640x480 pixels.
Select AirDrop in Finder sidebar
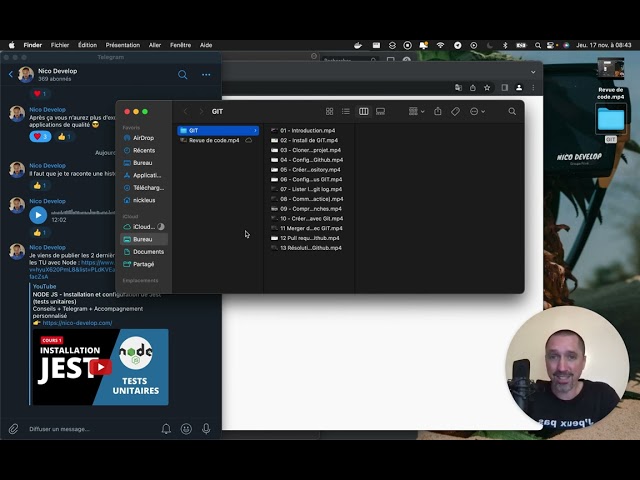143,138
